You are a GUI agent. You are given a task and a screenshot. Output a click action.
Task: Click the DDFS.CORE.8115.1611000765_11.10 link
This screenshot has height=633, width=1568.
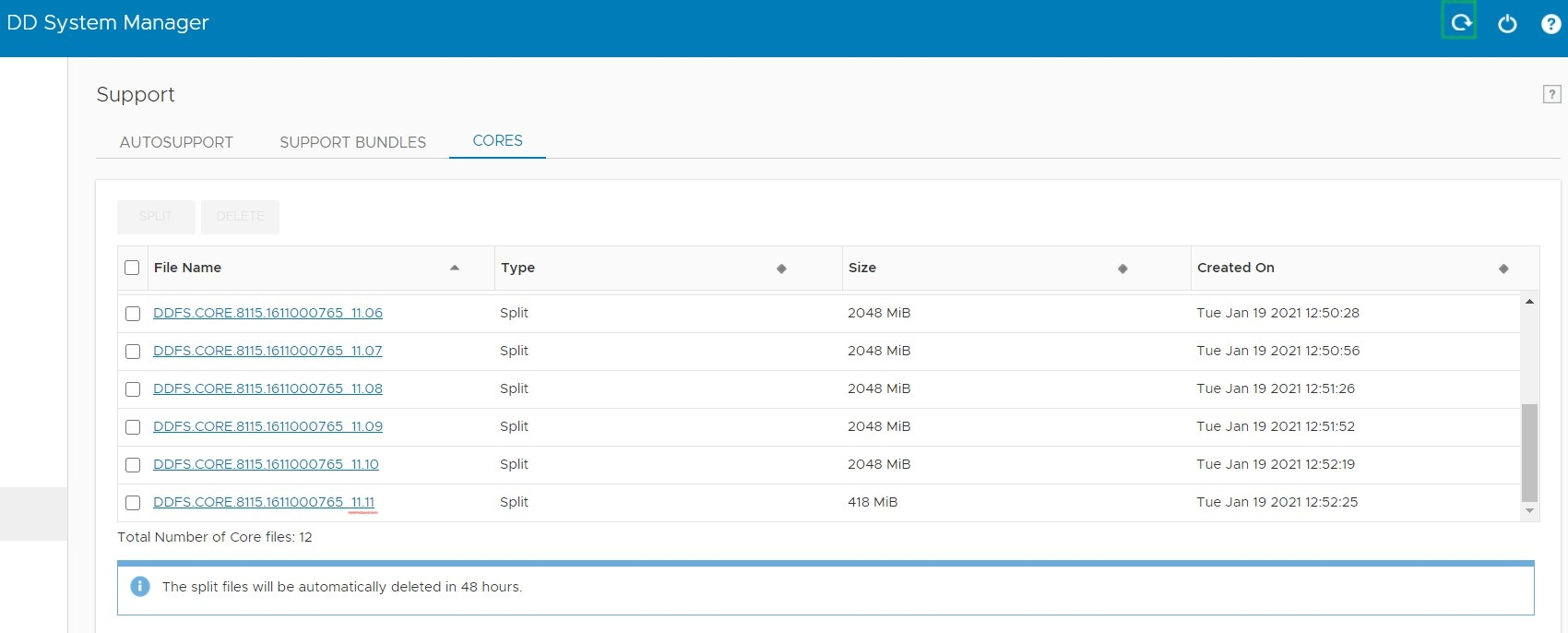[x=266, y=464]
